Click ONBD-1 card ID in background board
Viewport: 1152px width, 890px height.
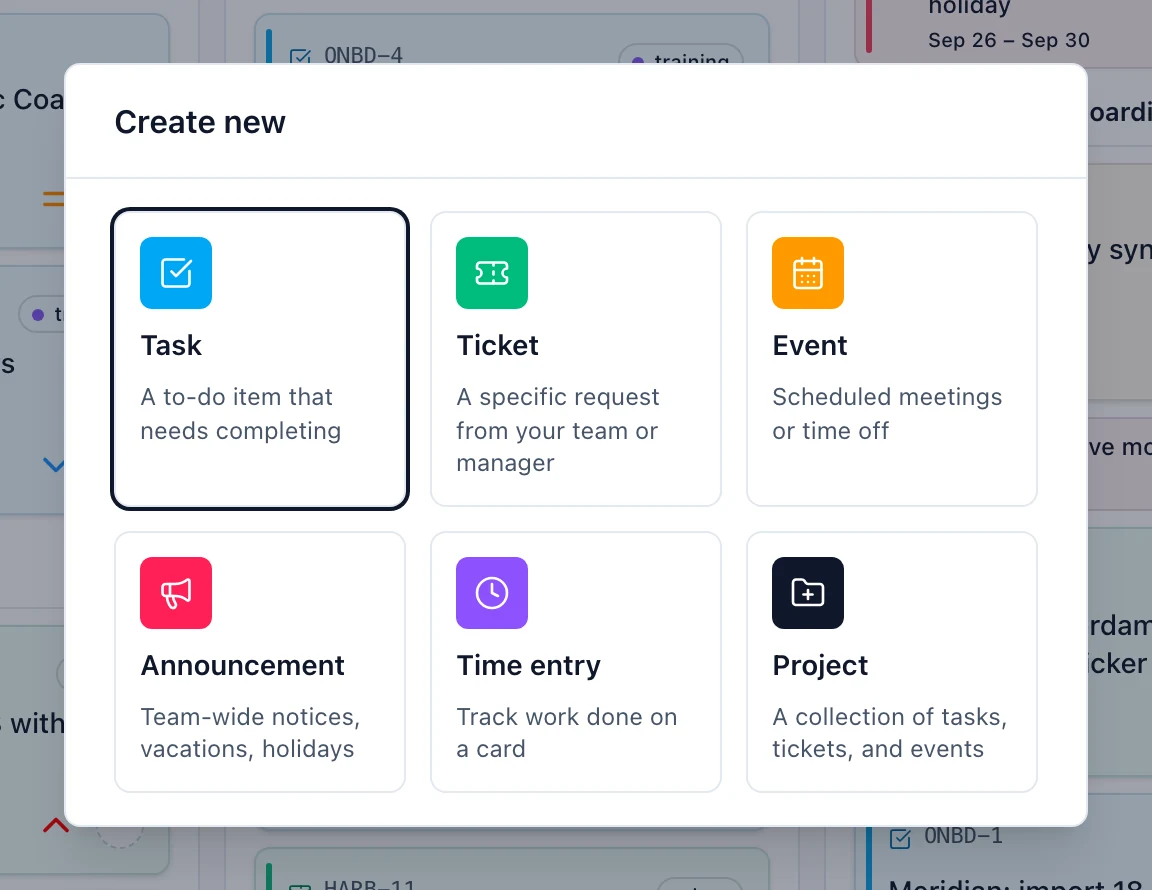tap(963, 836)
